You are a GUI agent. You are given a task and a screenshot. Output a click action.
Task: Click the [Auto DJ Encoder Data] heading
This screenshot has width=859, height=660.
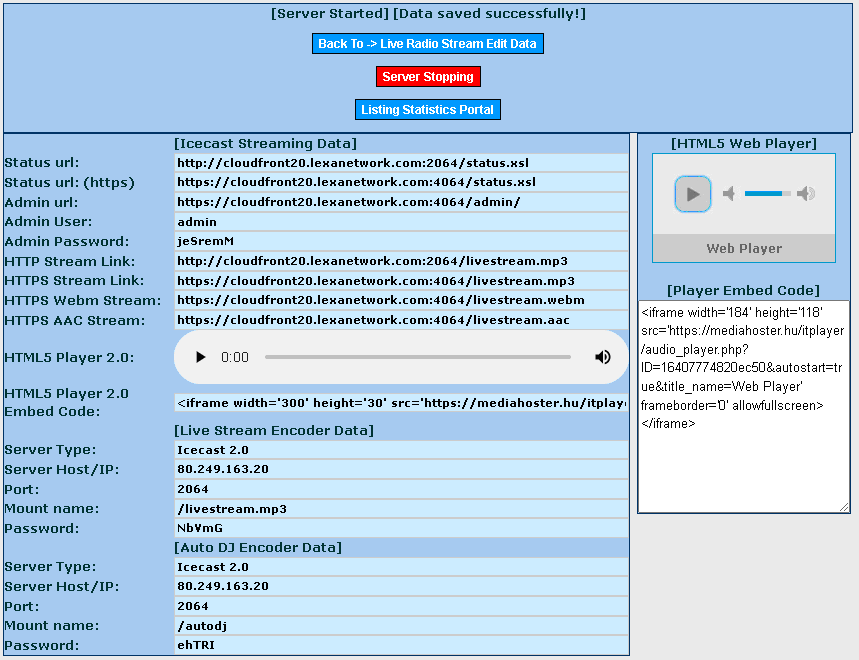pyautogui.click(x=258, y=548)
